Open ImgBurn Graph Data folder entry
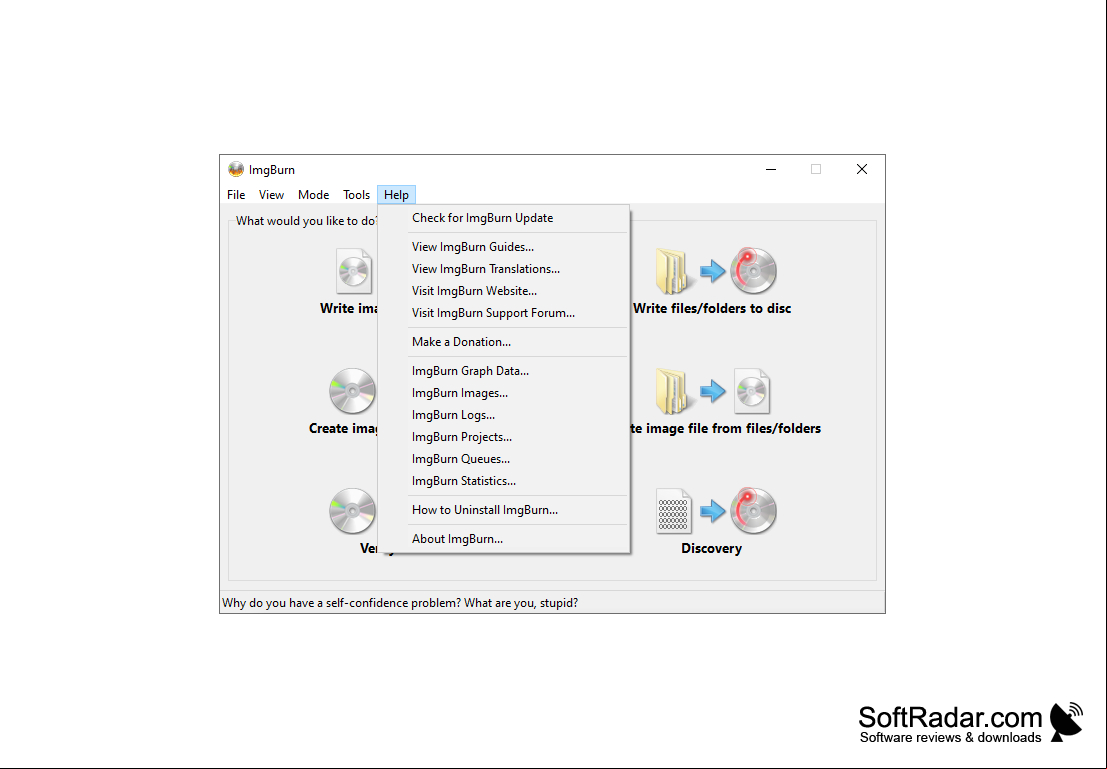Image resolution: width=1107 pixels, height=769 pixels. [503, 371]
